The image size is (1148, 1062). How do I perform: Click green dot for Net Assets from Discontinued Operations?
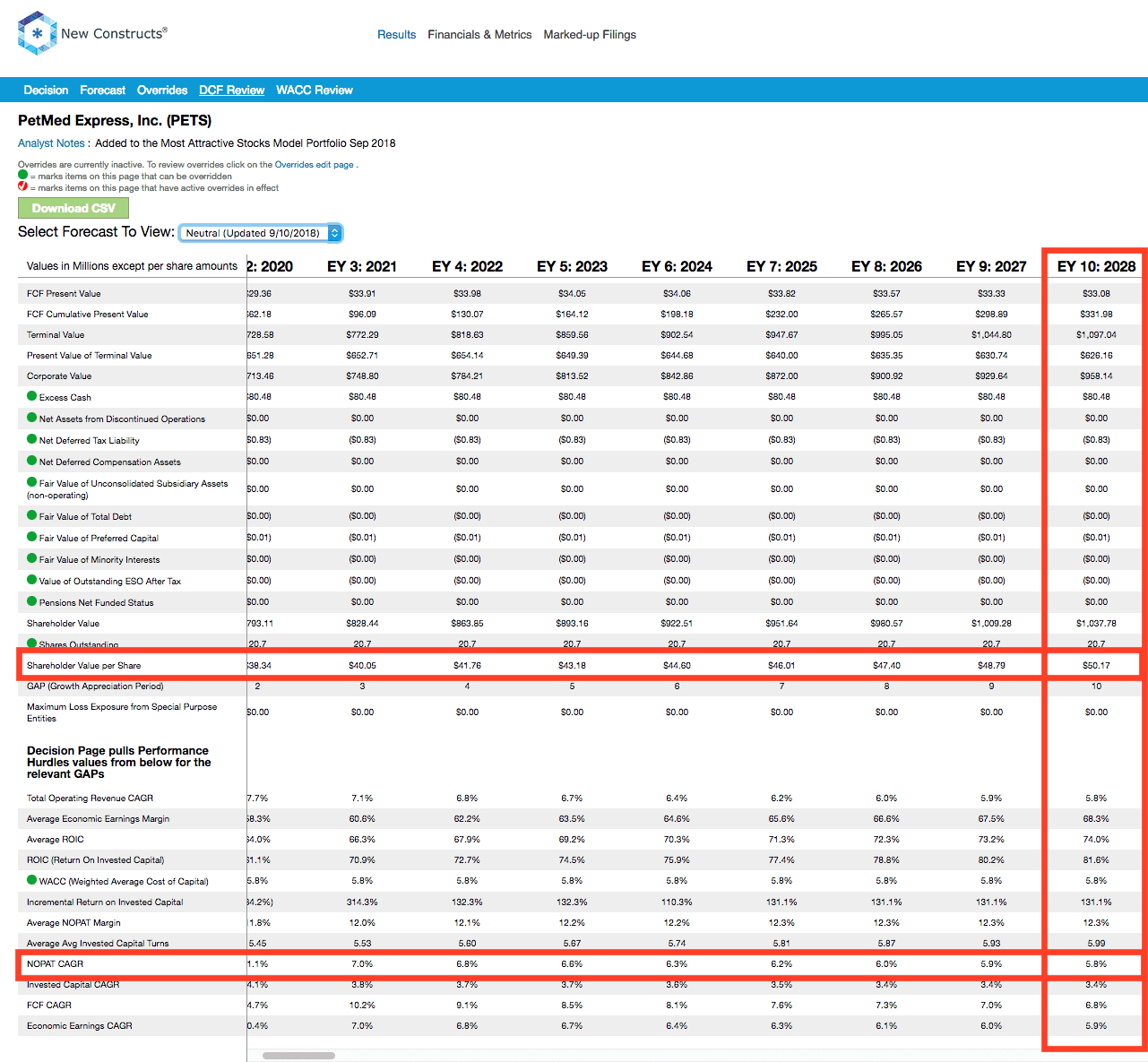(x=31, y=418)
